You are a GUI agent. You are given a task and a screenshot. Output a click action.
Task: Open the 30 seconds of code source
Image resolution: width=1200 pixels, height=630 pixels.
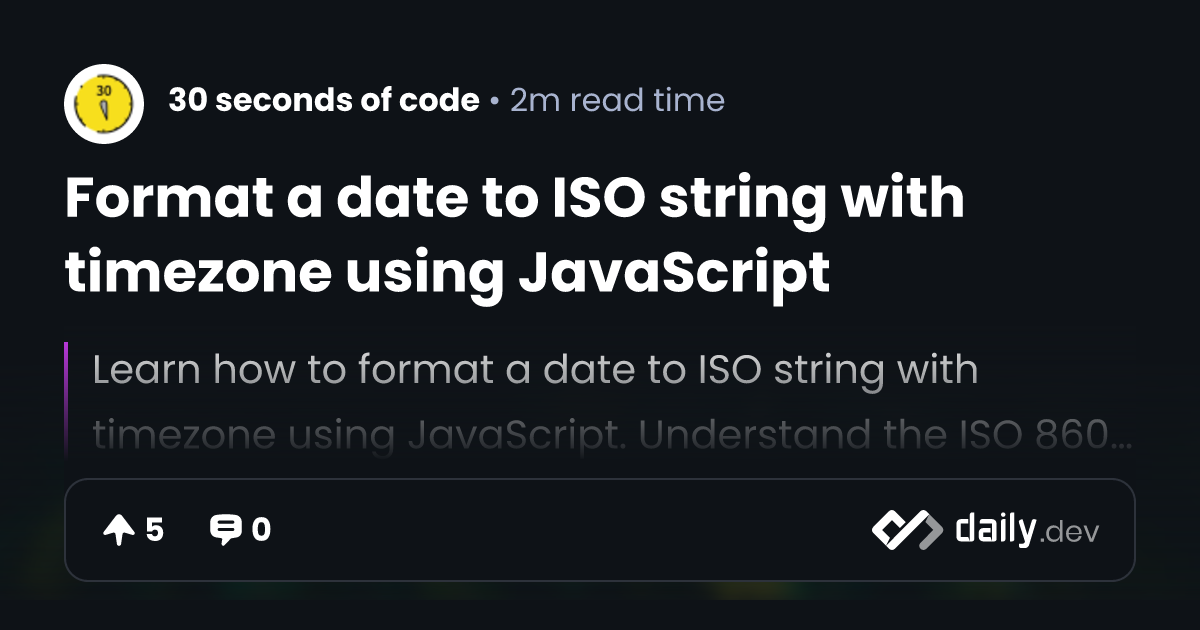pyautogui.click(x=324, y=100)
